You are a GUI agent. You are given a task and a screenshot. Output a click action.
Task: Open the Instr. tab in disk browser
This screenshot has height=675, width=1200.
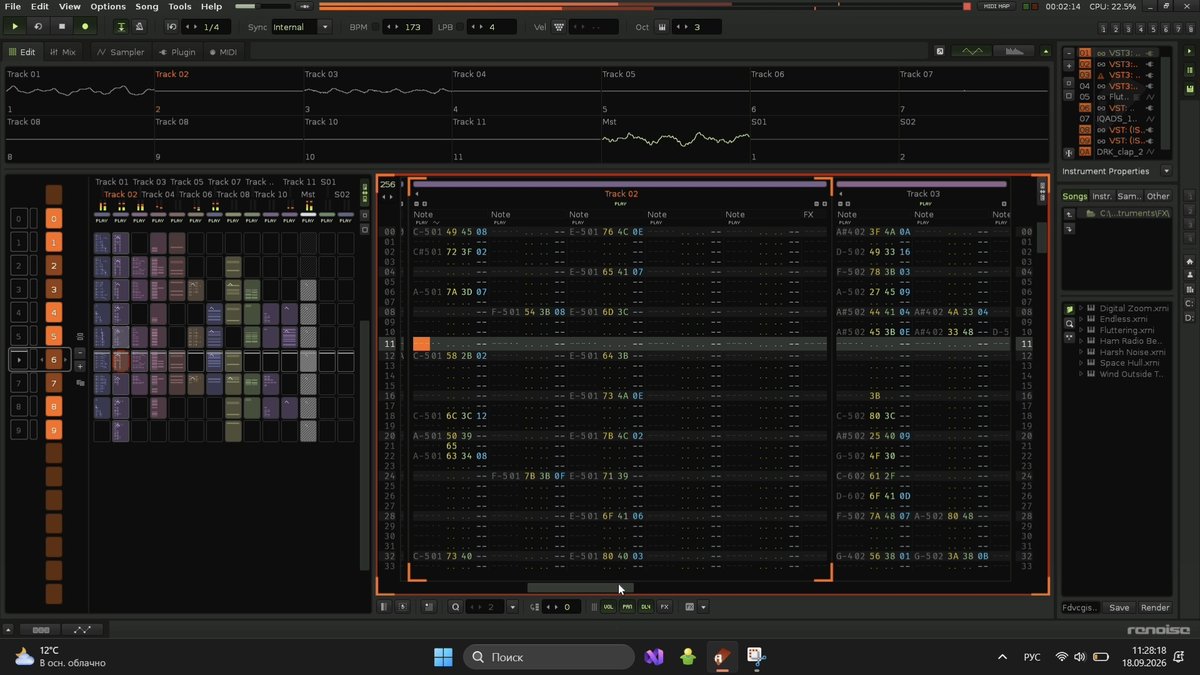[x=1102, y=196]
